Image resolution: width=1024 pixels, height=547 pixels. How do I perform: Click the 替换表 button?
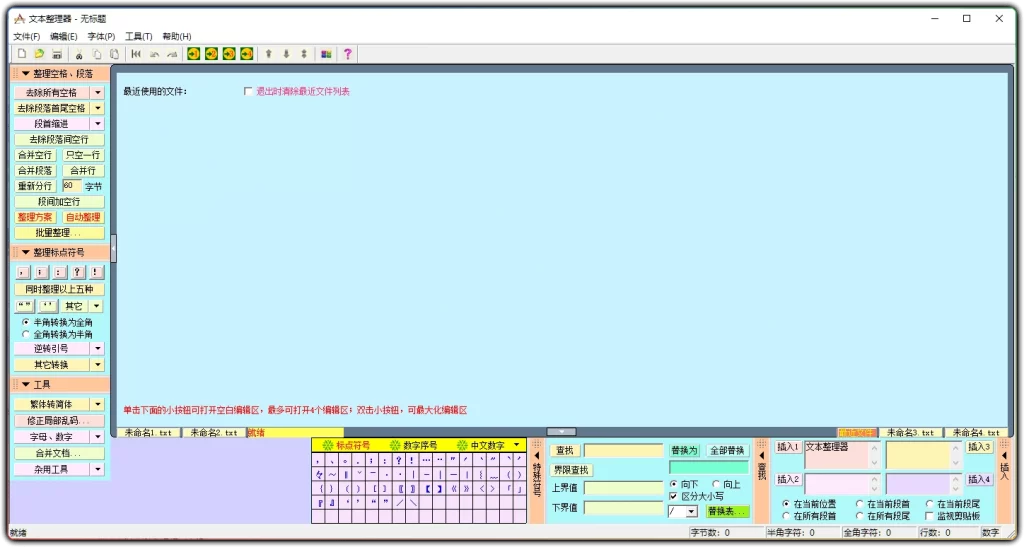[726, 511]
